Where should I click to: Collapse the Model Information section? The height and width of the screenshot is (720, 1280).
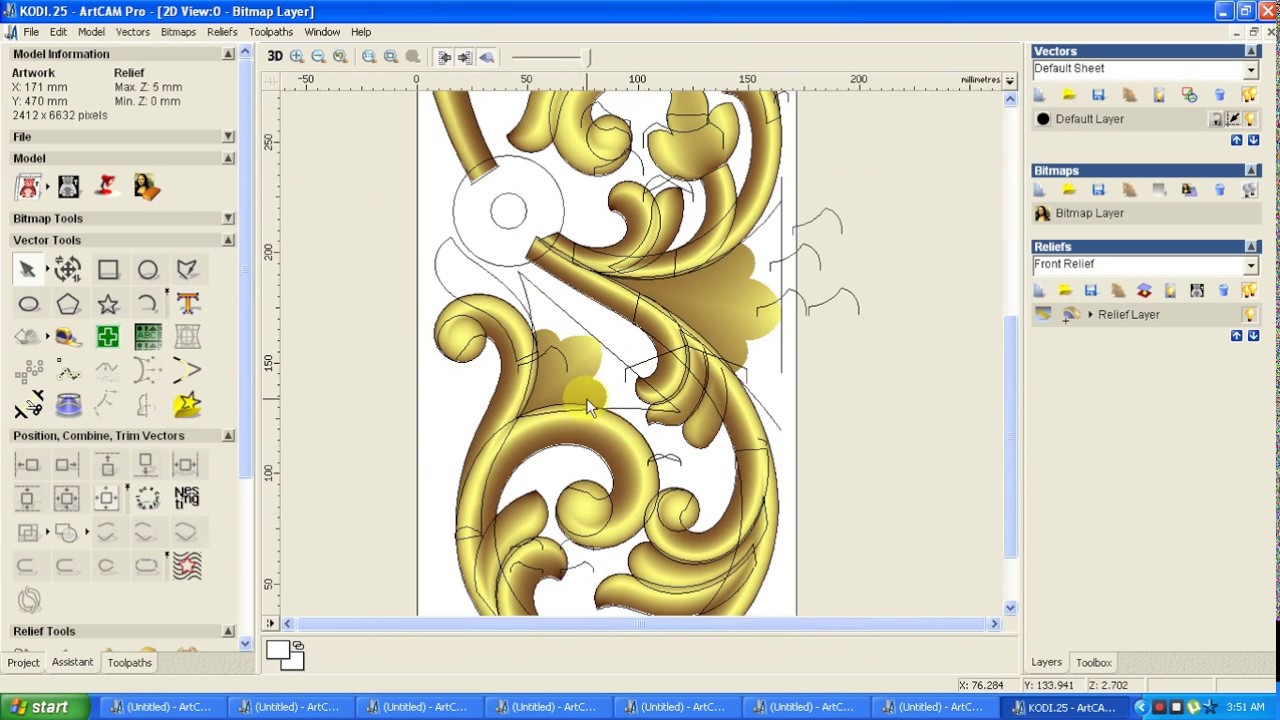coord(229,54)
